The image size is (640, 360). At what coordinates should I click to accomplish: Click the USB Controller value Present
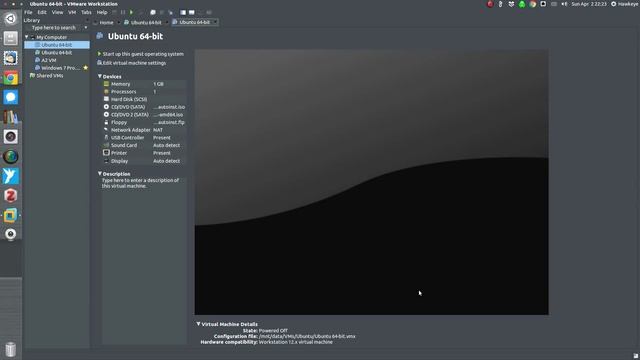(162, 138)
